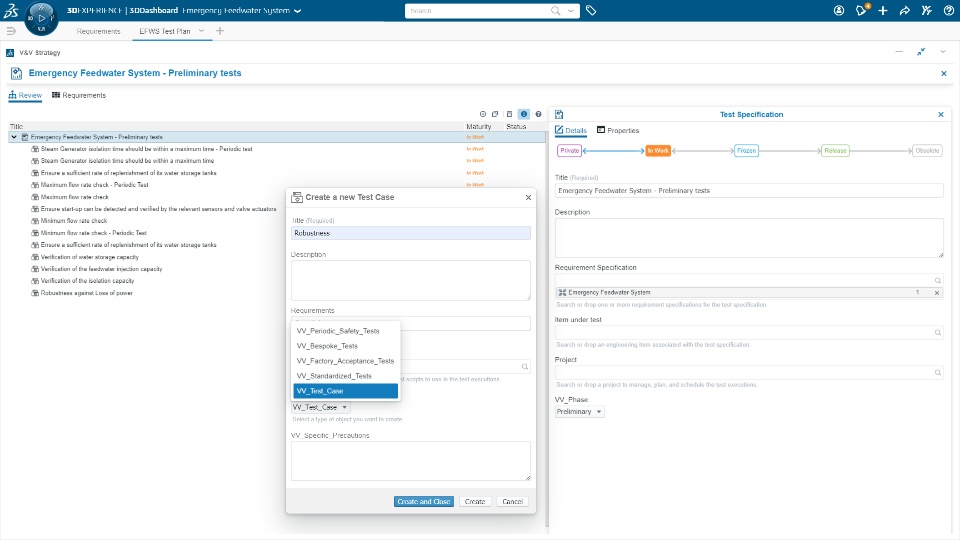Select VV_Bespoke_Tests option
Screen dimensions: 960x540
click(x=346, y=346)
